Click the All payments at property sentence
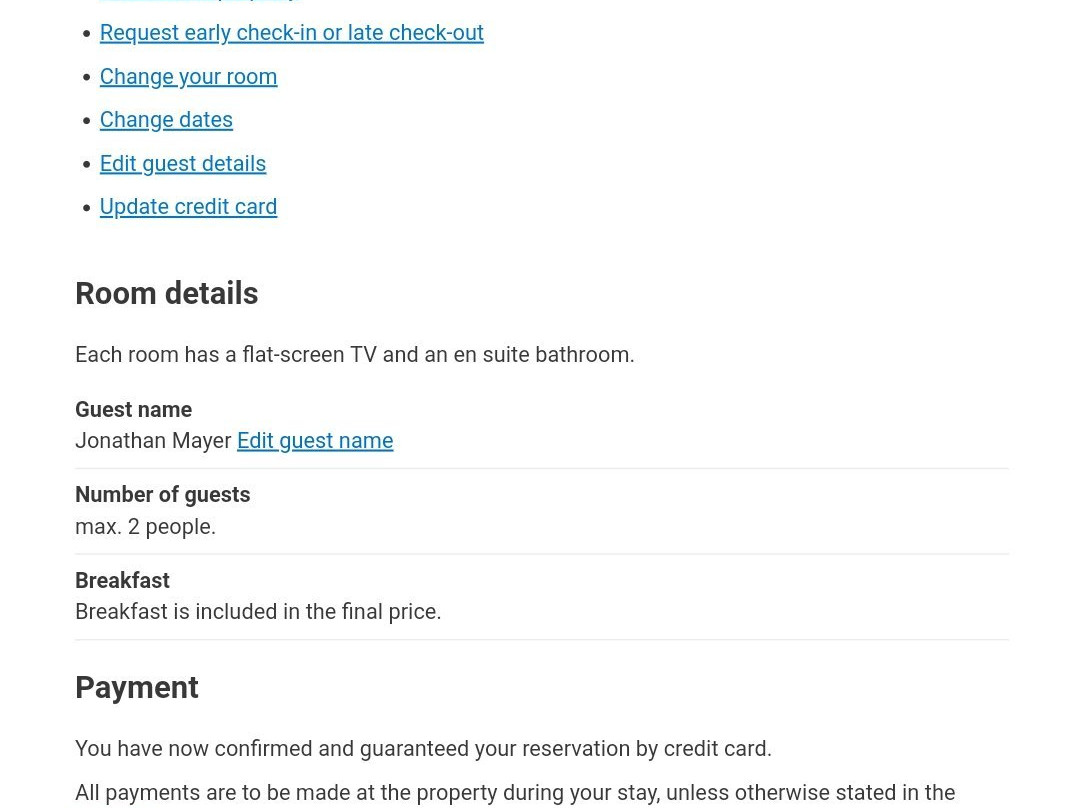 514,793
